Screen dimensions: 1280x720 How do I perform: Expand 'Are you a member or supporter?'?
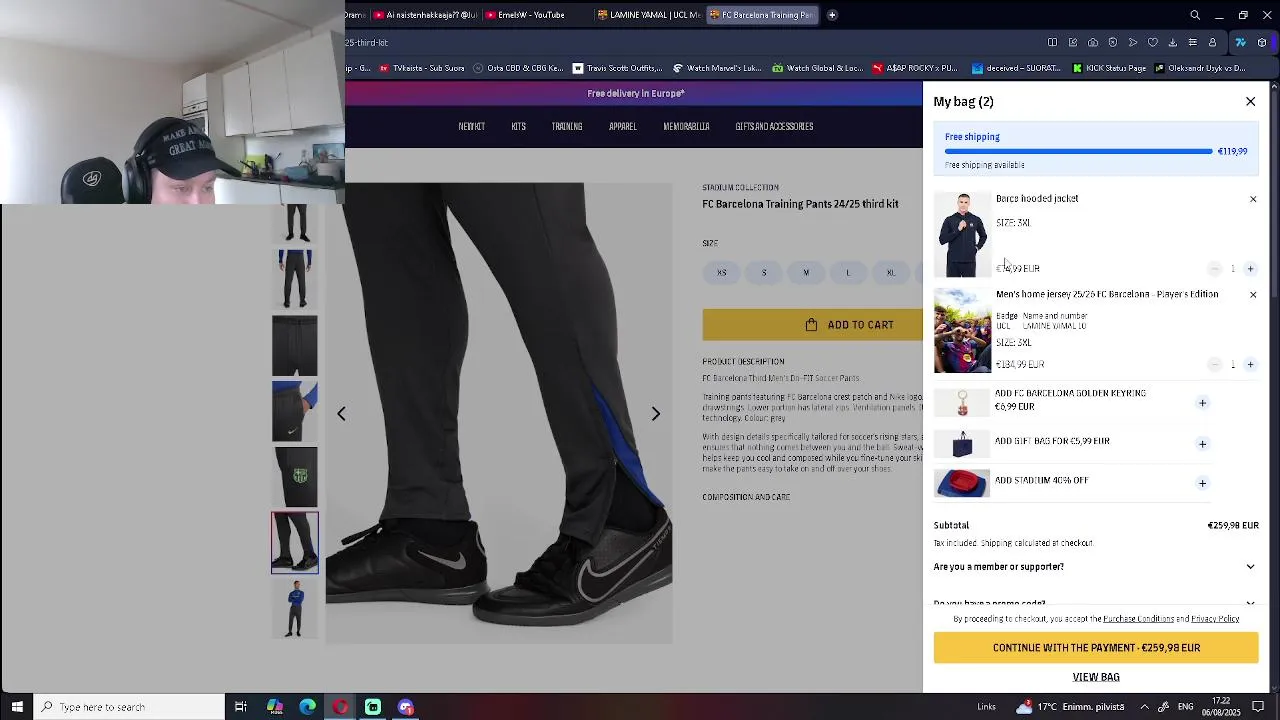tap(1095, 567)
